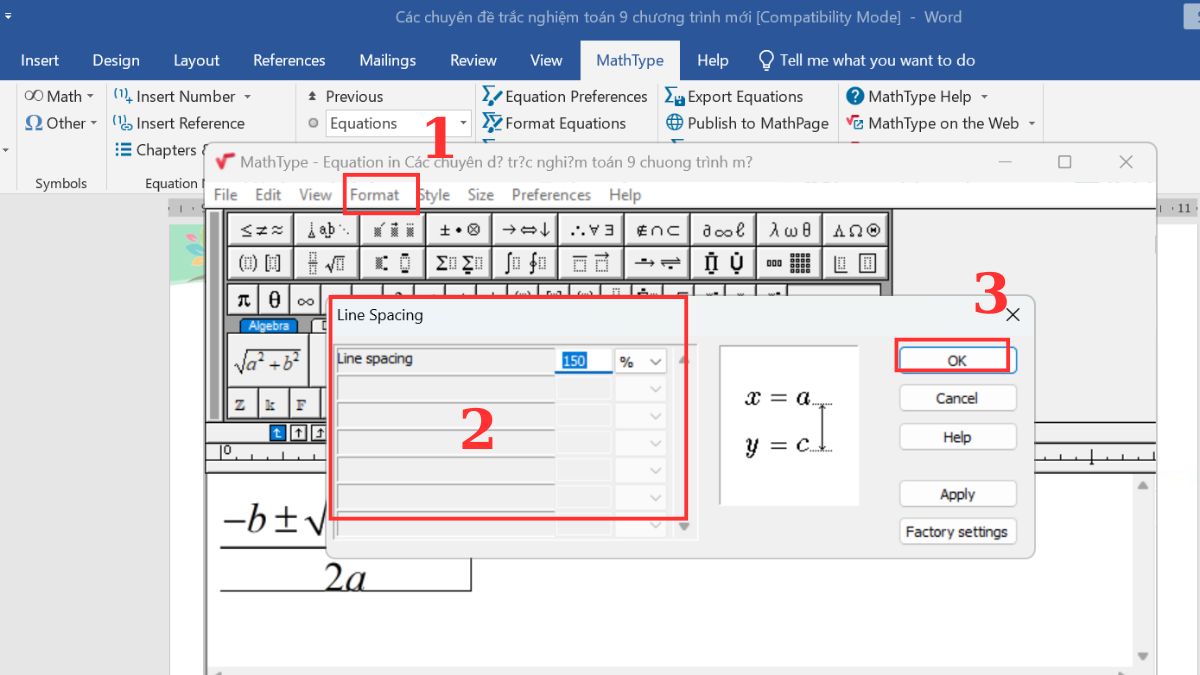Switch to the Review ribbon tab
This screenshot has height=675, width=1200.
[x=473, y=60]
